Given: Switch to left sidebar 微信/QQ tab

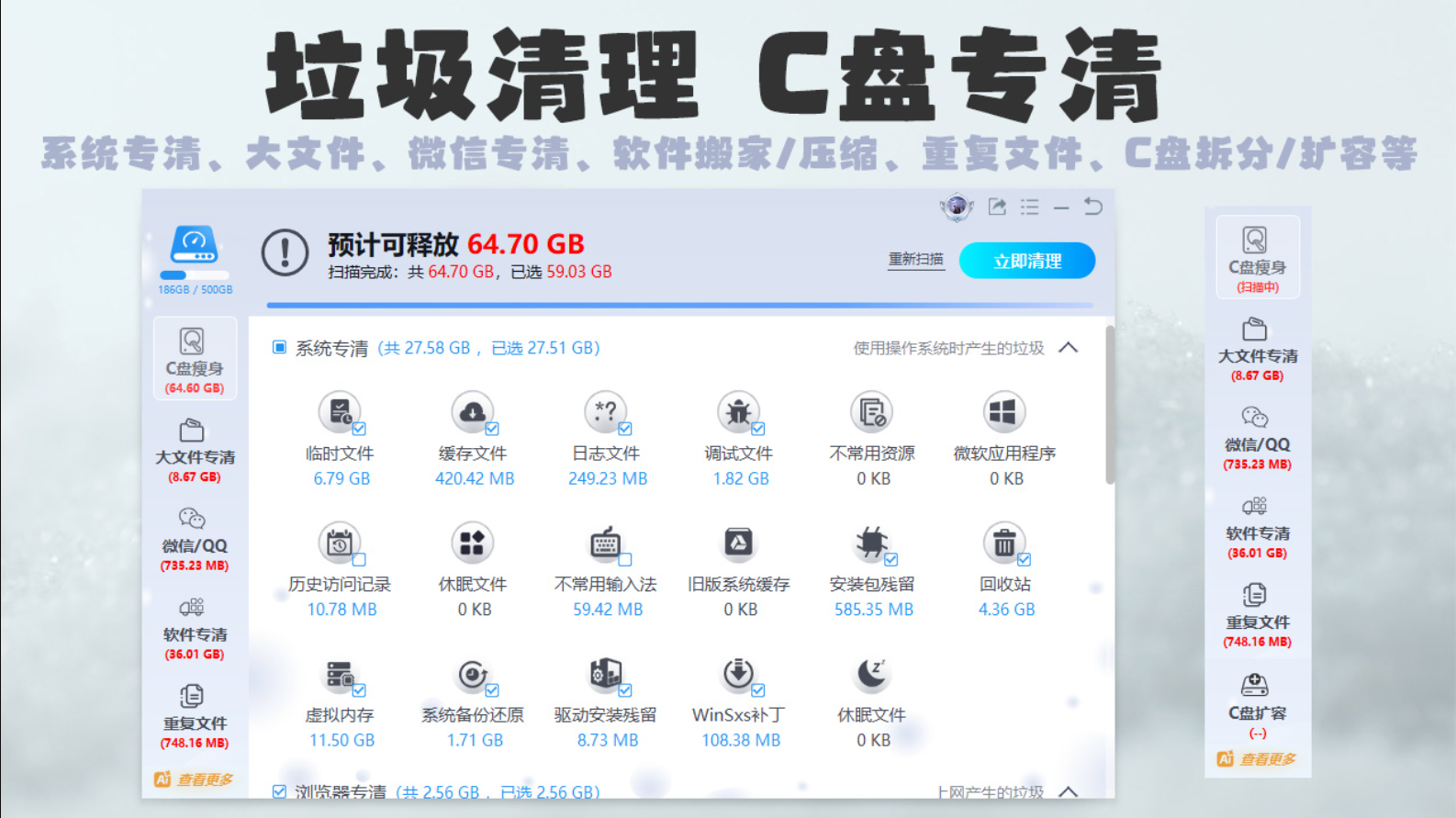Looking at the screenshot, I should click(195, 540).
